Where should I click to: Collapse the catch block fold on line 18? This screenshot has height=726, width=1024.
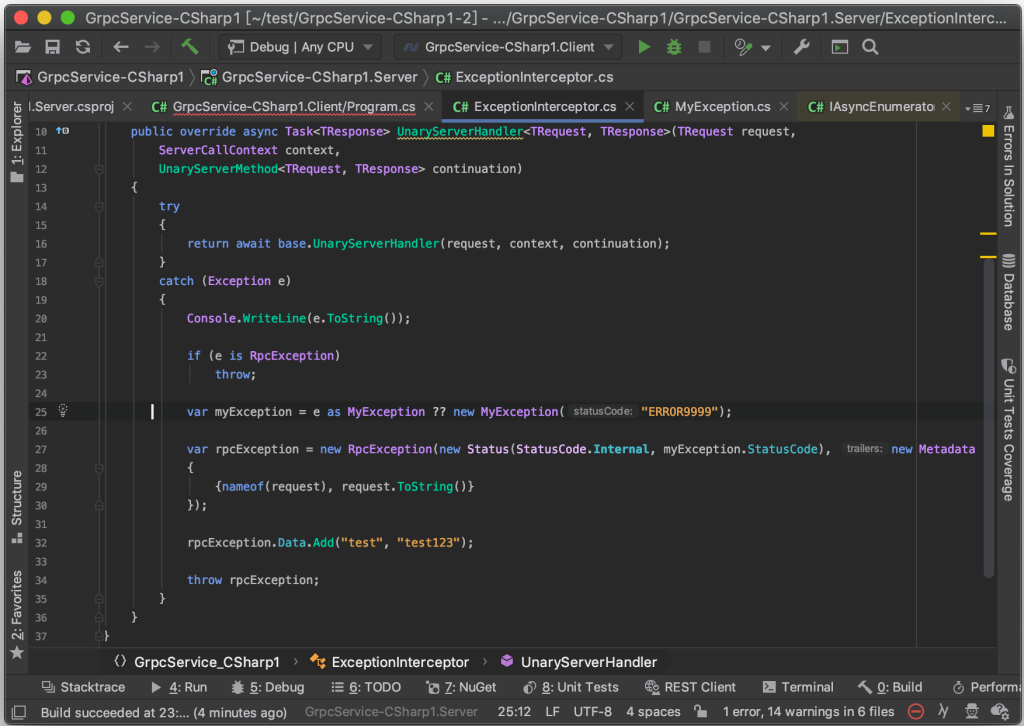[x=99, y=281]
